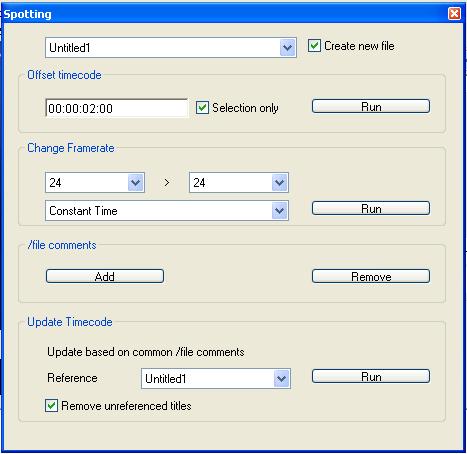Add /file comments

(x=105, y=276)
